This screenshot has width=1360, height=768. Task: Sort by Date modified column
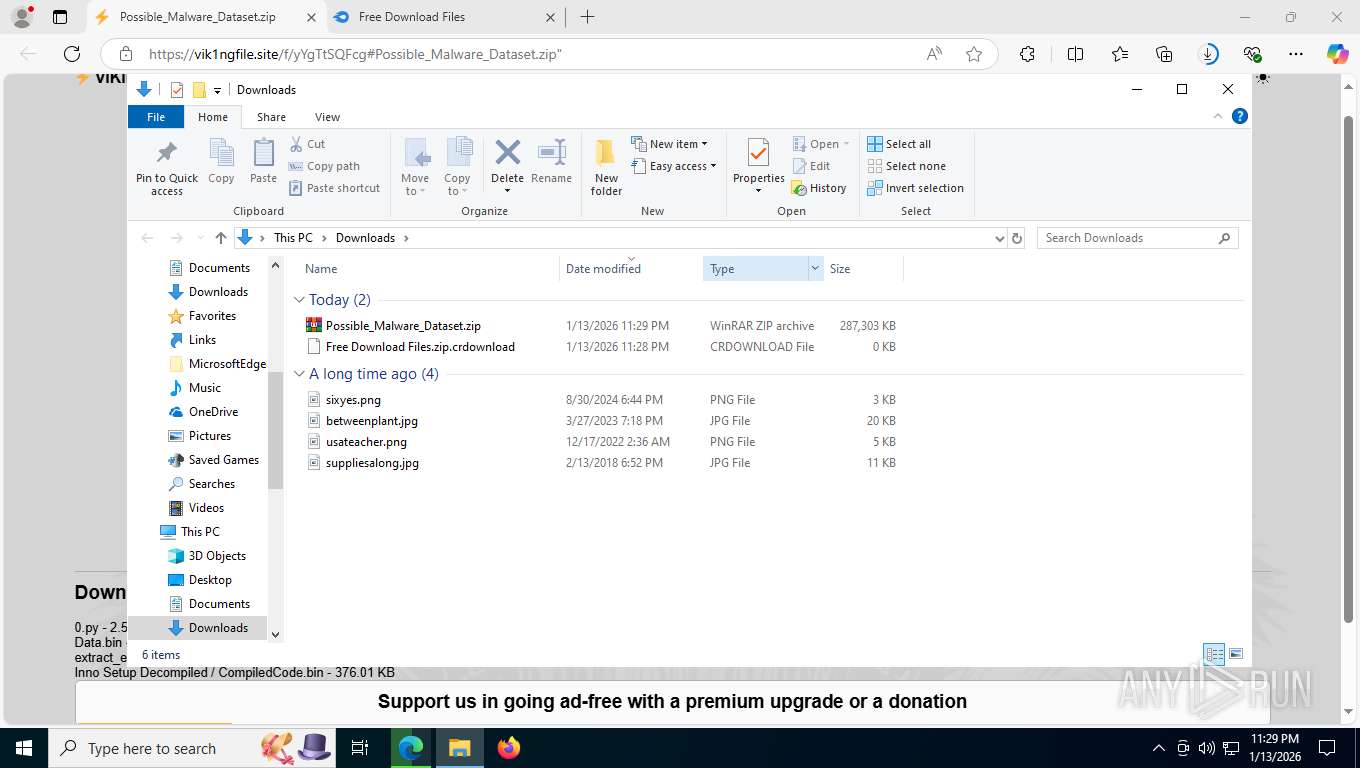pyautogui.click(x=631, y=269)
